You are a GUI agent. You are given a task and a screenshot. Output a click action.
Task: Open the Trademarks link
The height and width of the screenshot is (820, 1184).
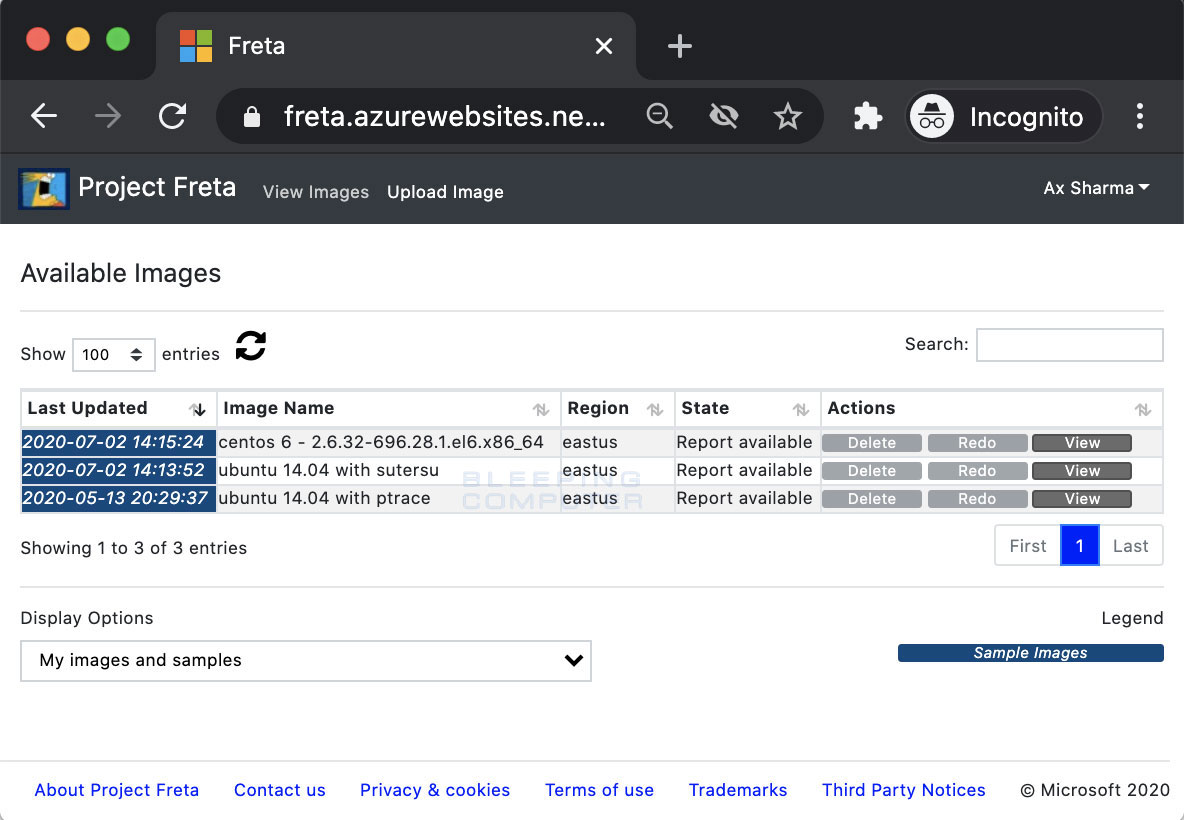point(738,790)
